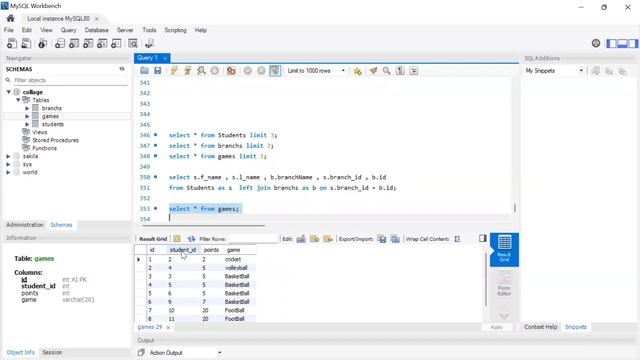Click the commit transaction icon
Viewport: 640px width, 360px height.
[x=247, y=71]
